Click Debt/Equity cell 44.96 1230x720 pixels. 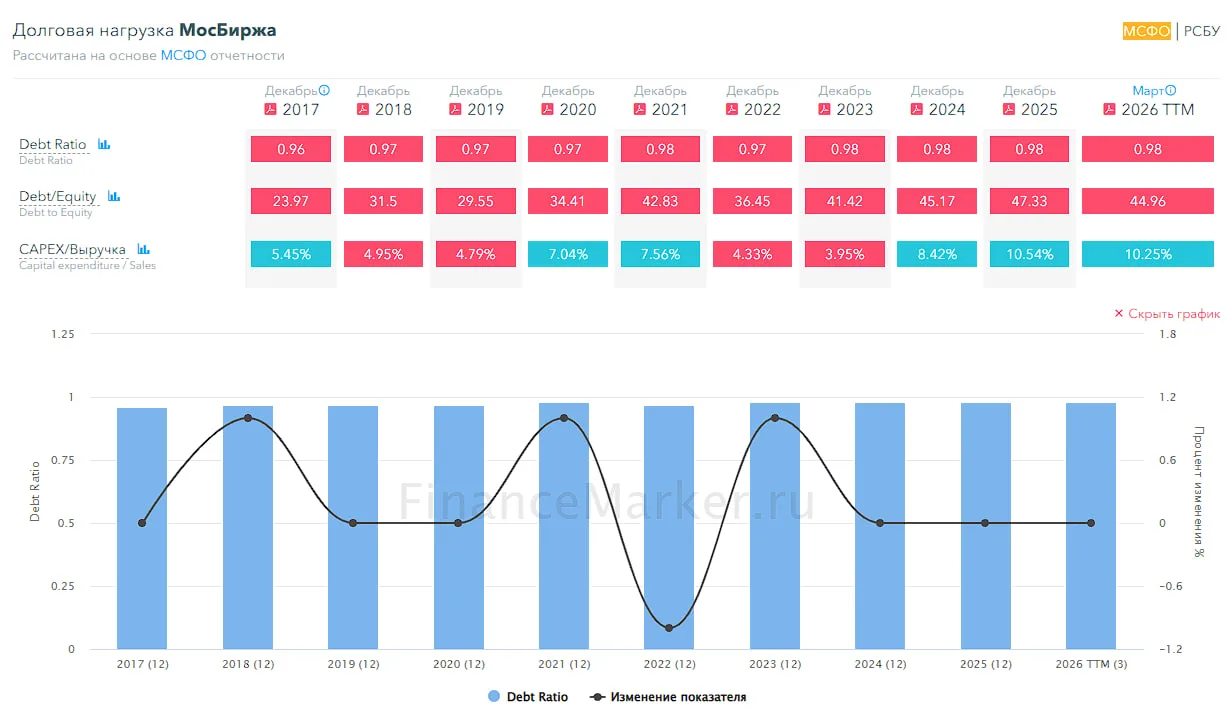coord(1148,201)
